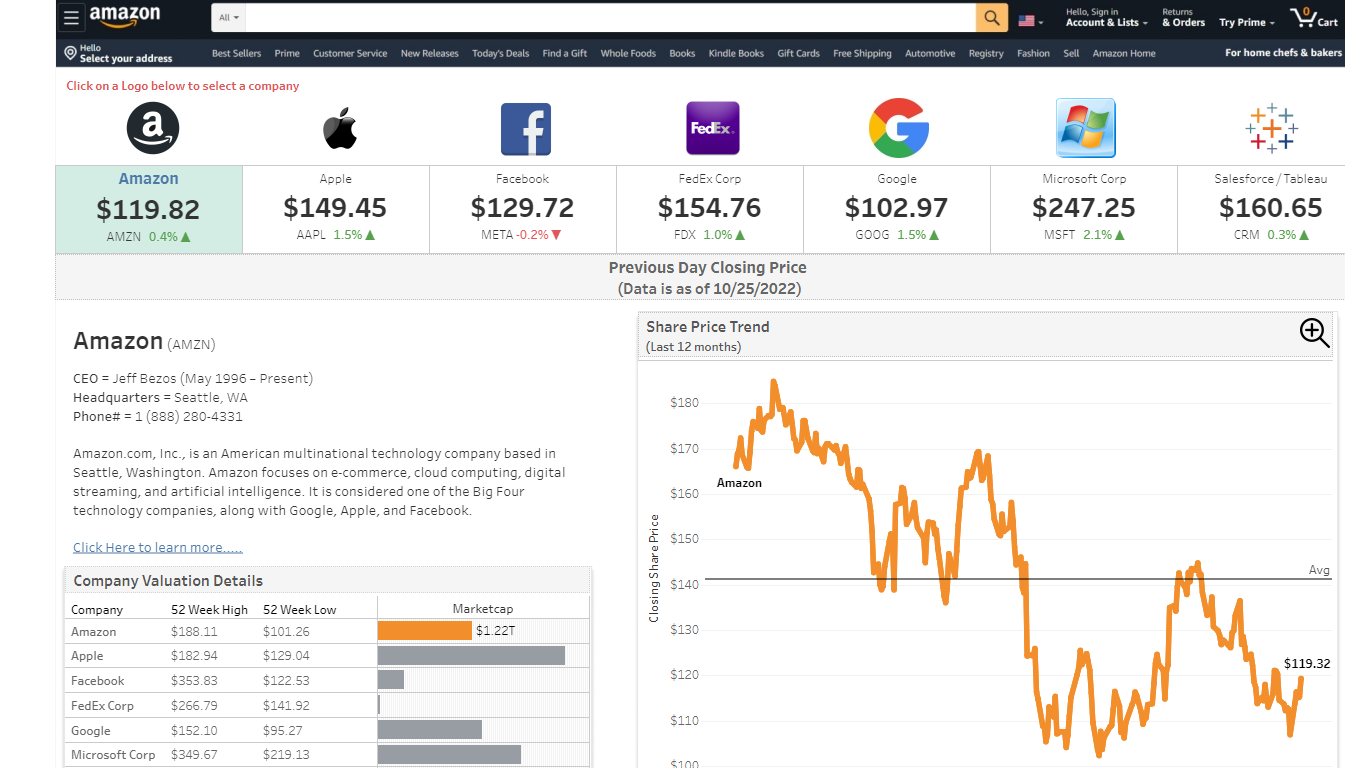Click the 'Click Here to learn more' link
This screenshot has height=768, width=1366.
click(157, 547)
